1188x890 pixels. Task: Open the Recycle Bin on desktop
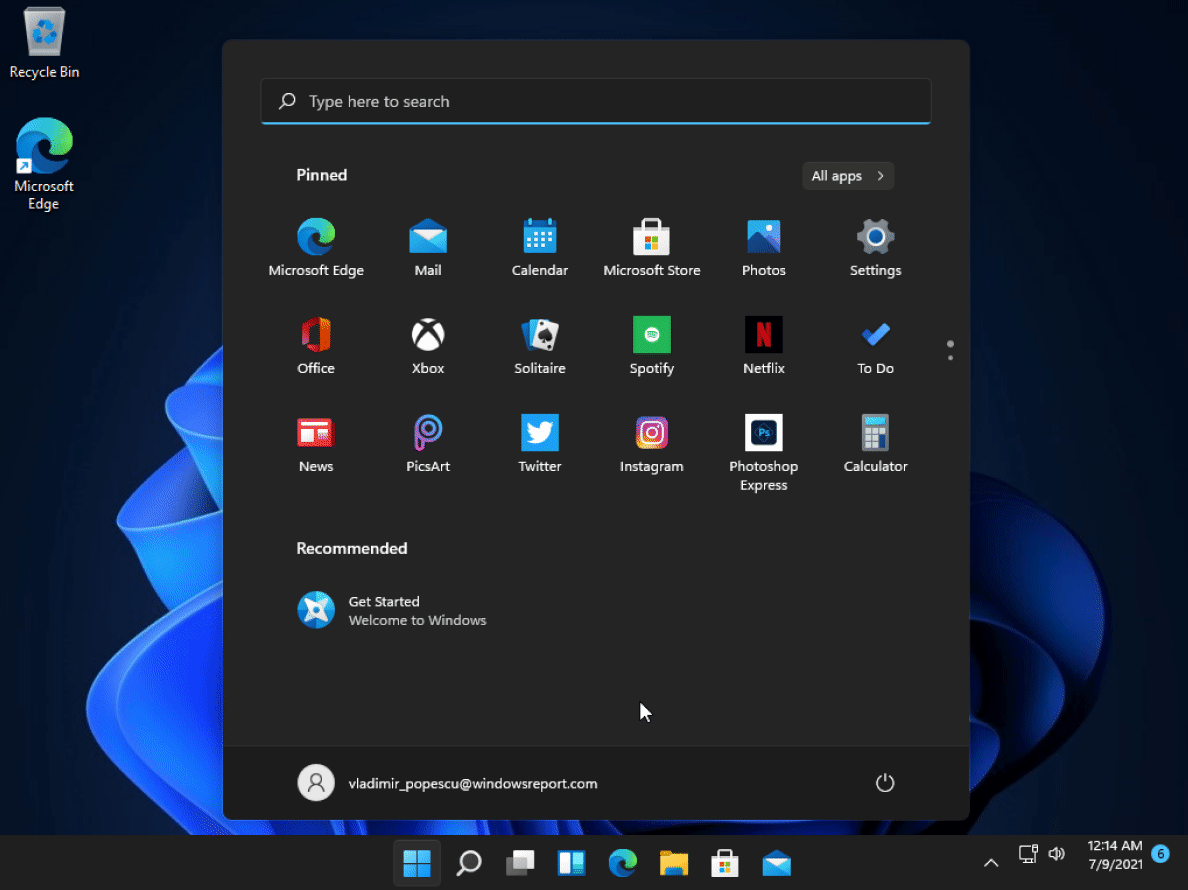click(x=43, y=30)
